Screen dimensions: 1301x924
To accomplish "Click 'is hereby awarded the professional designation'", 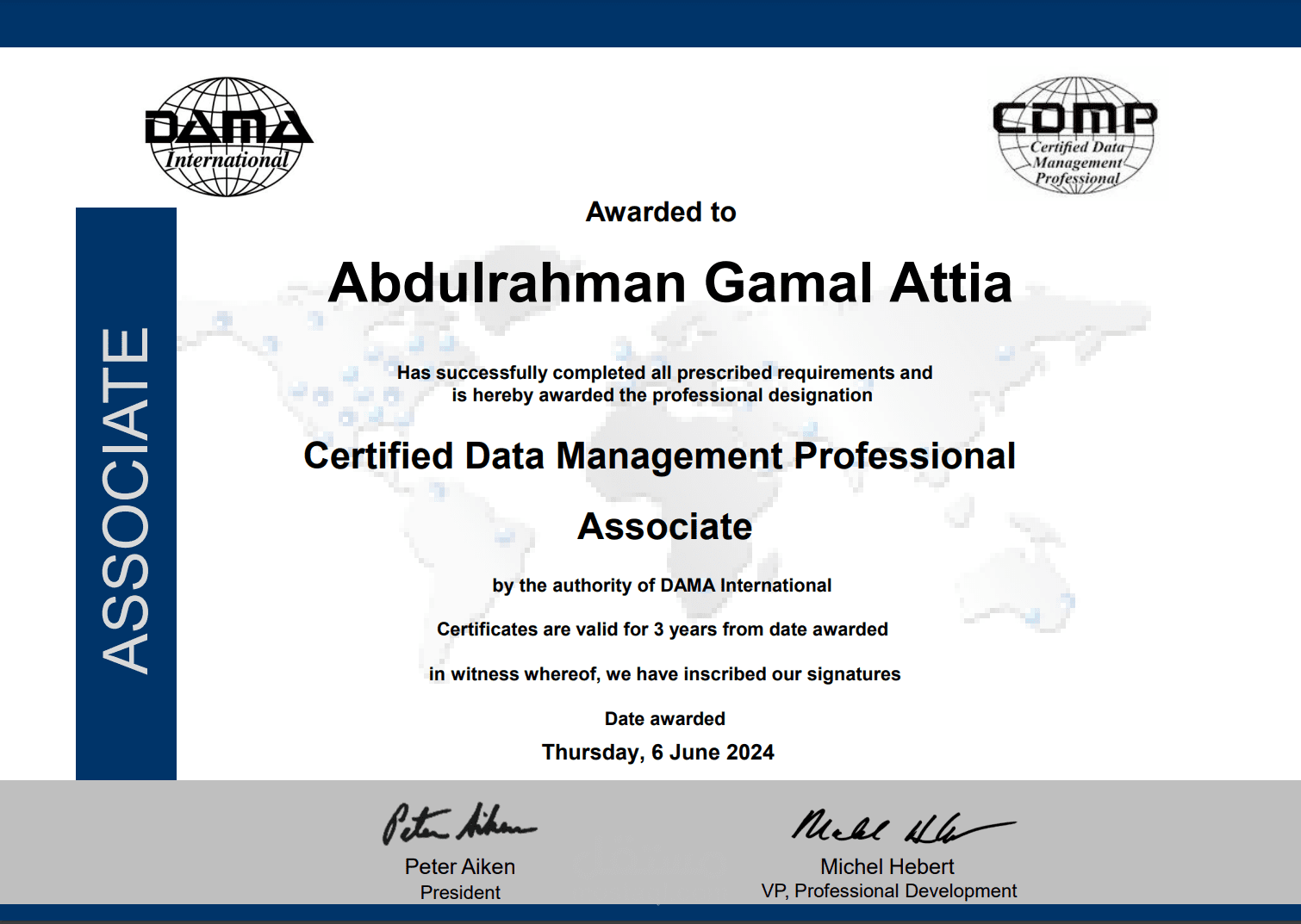I will [x=662, y=395].
